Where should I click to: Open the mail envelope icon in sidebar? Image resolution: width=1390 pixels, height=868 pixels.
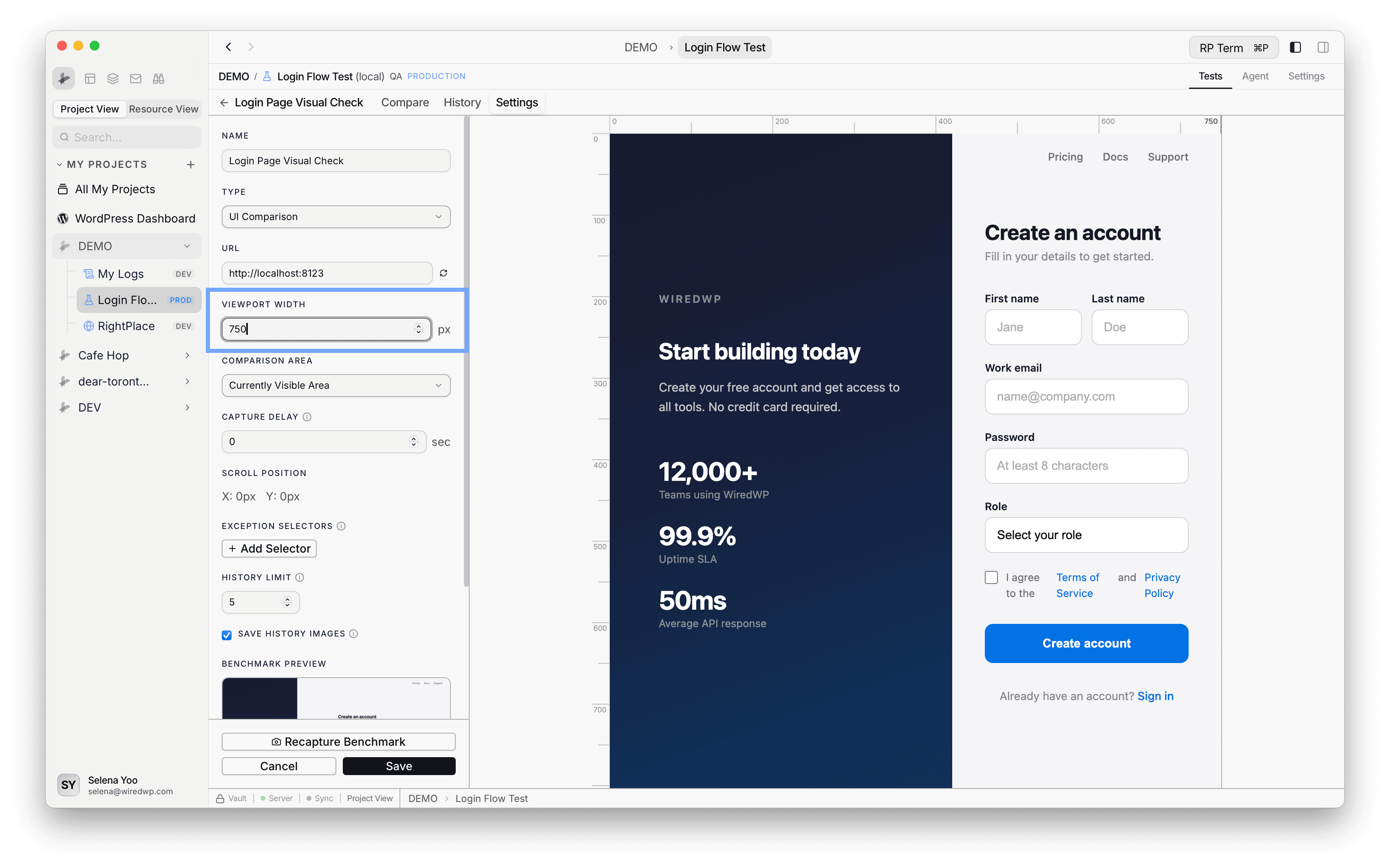point(135,79)
